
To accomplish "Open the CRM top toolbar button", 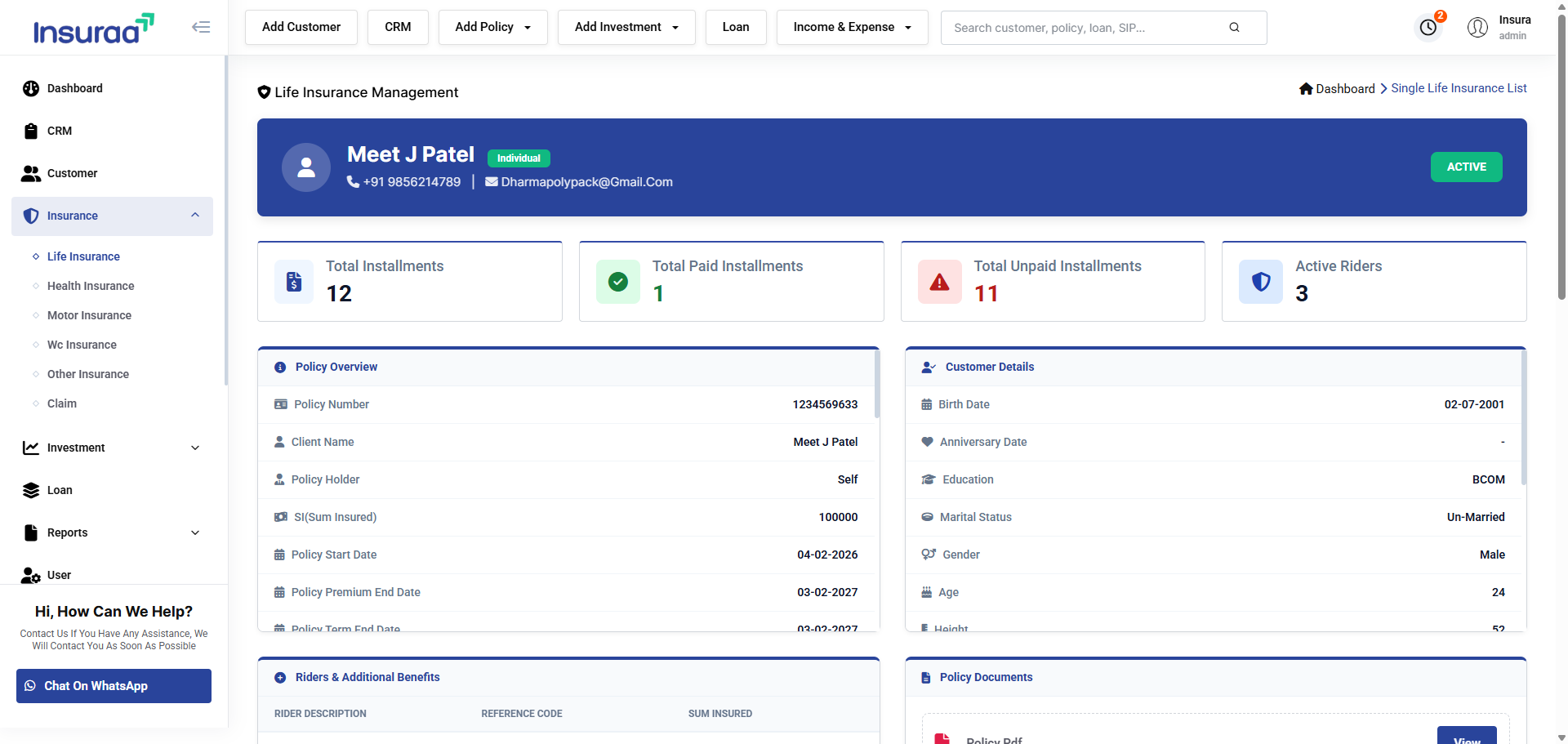I will (x=398, y=27).
